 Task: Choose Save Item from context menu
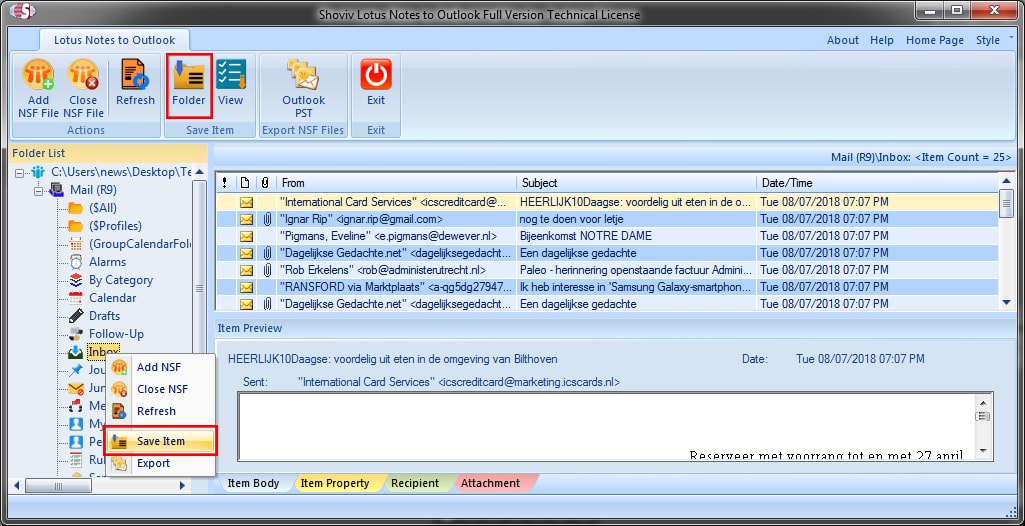160,442
